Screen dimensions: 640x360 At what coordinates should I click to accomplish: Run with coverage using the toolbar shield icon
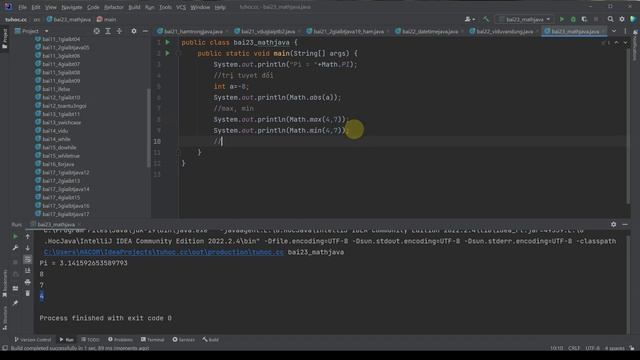pos(584,19)
